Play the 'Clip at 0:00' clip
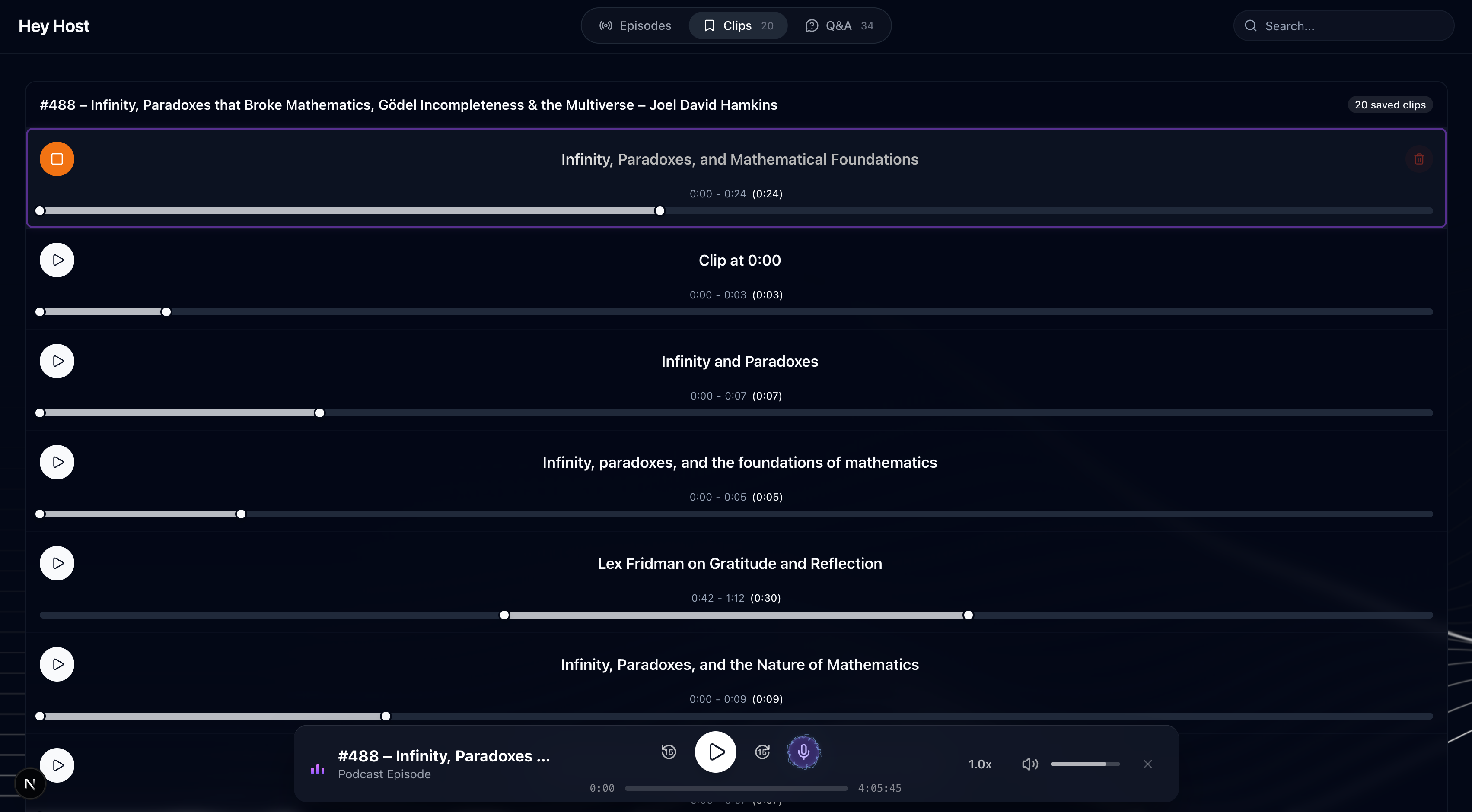The width and height of the screenshot is (1472, 812). [57, 260]
